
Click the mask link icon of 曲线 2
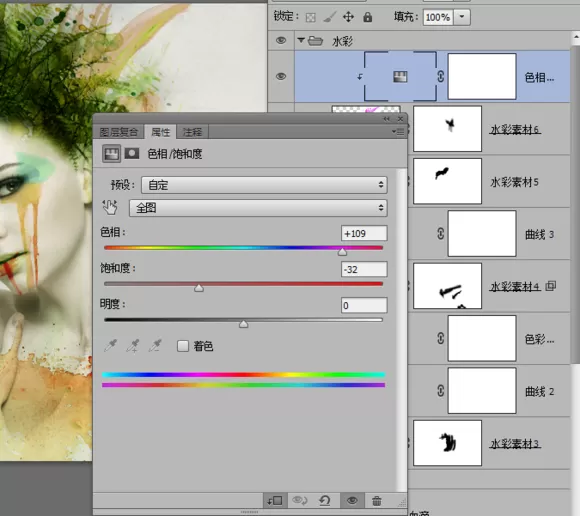pyautogui.click(x=441, y=391)
